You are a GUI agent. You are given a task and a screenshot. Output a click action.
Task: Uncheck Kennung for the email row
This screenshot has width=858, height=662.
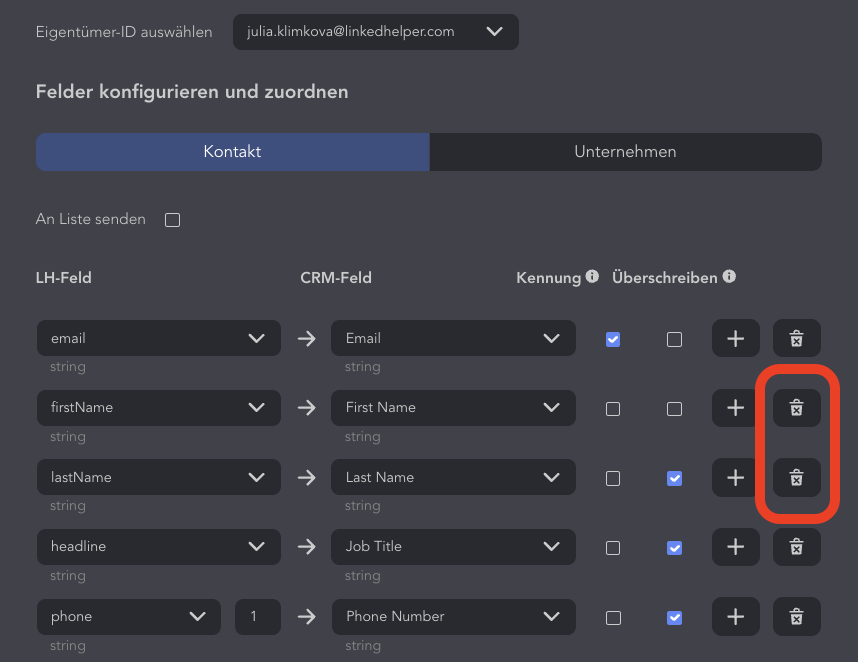[613, 339]
